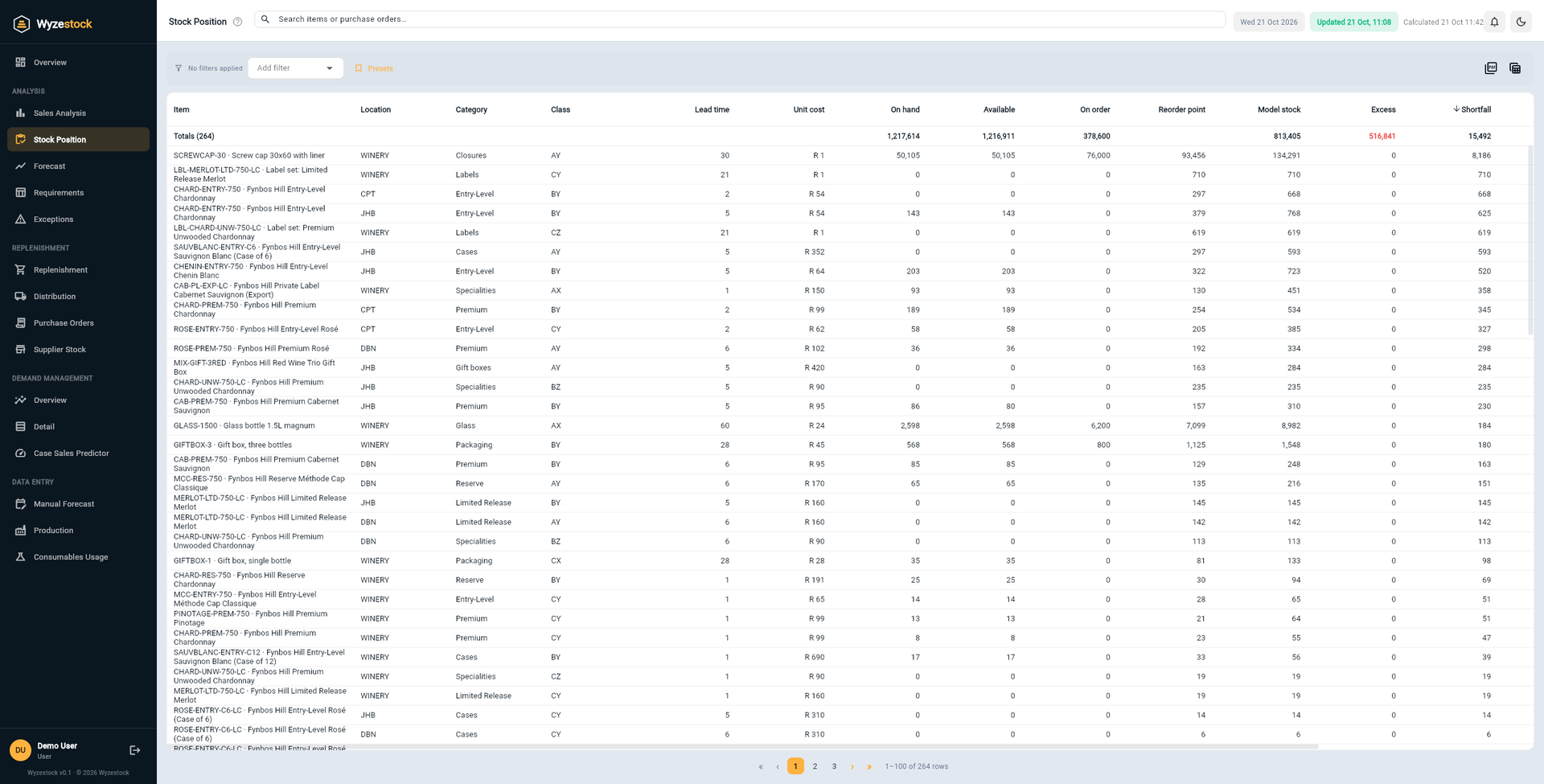Click the Wed 21 Oct 2026 date chip
The image size is (1544, 784).
pyautogui.click(x=1268, y=22)
